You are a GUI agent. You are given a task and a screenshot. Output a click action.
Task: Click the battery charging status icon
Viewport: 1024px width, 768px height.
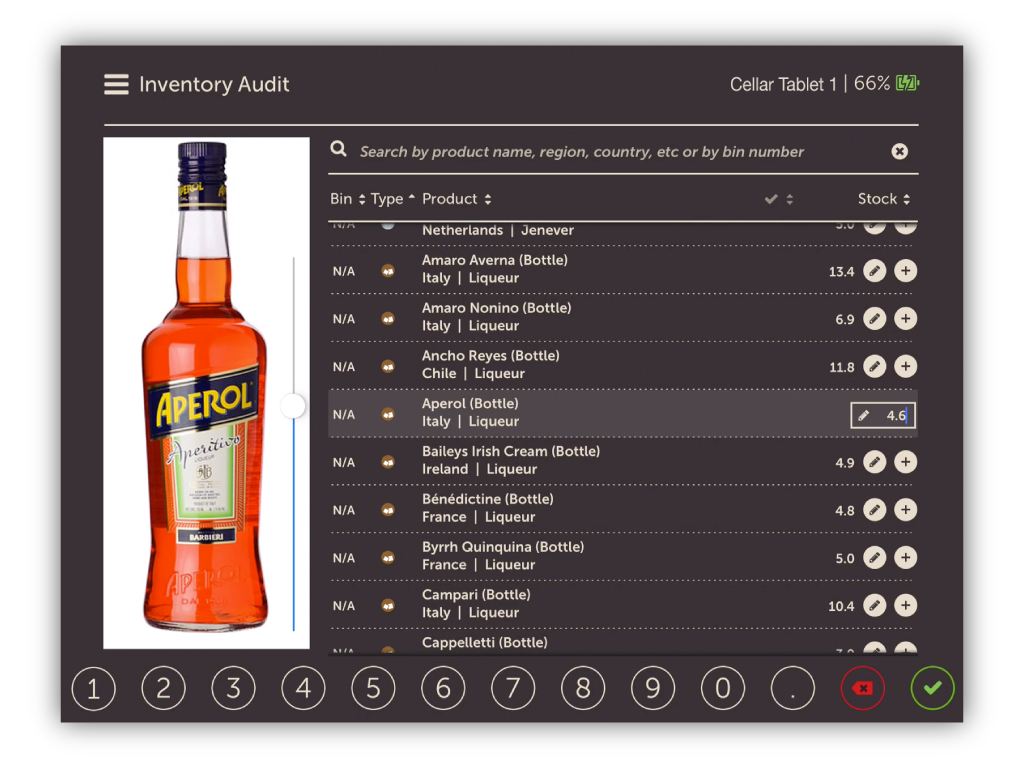908,83
